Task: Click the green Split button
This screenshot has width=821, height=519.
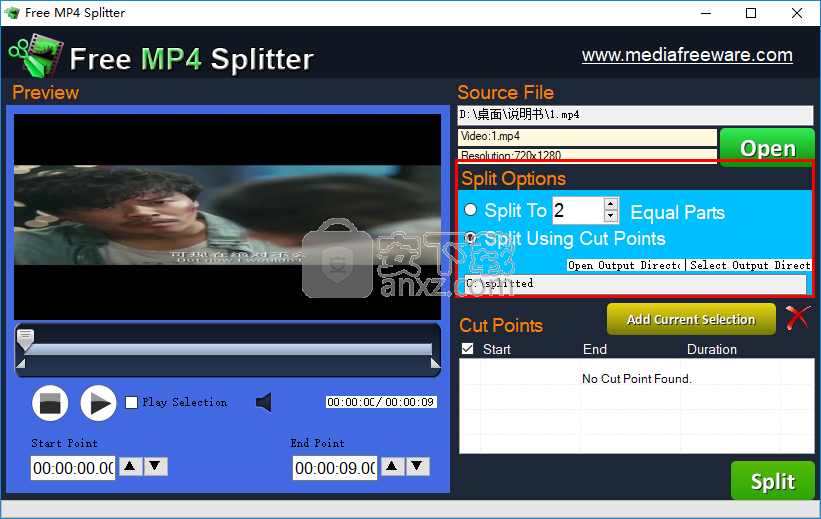Action: (773, 481)
